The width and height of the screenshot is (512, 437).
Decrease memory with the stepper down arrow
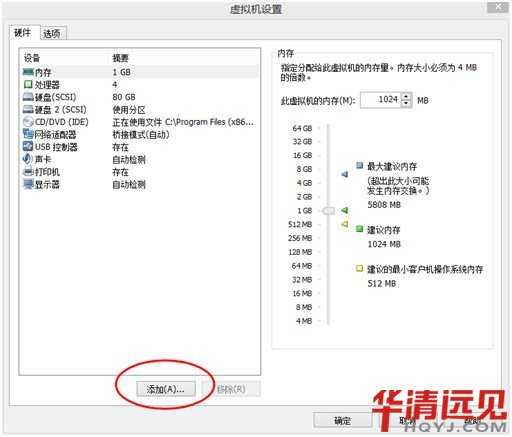(406, 104)
